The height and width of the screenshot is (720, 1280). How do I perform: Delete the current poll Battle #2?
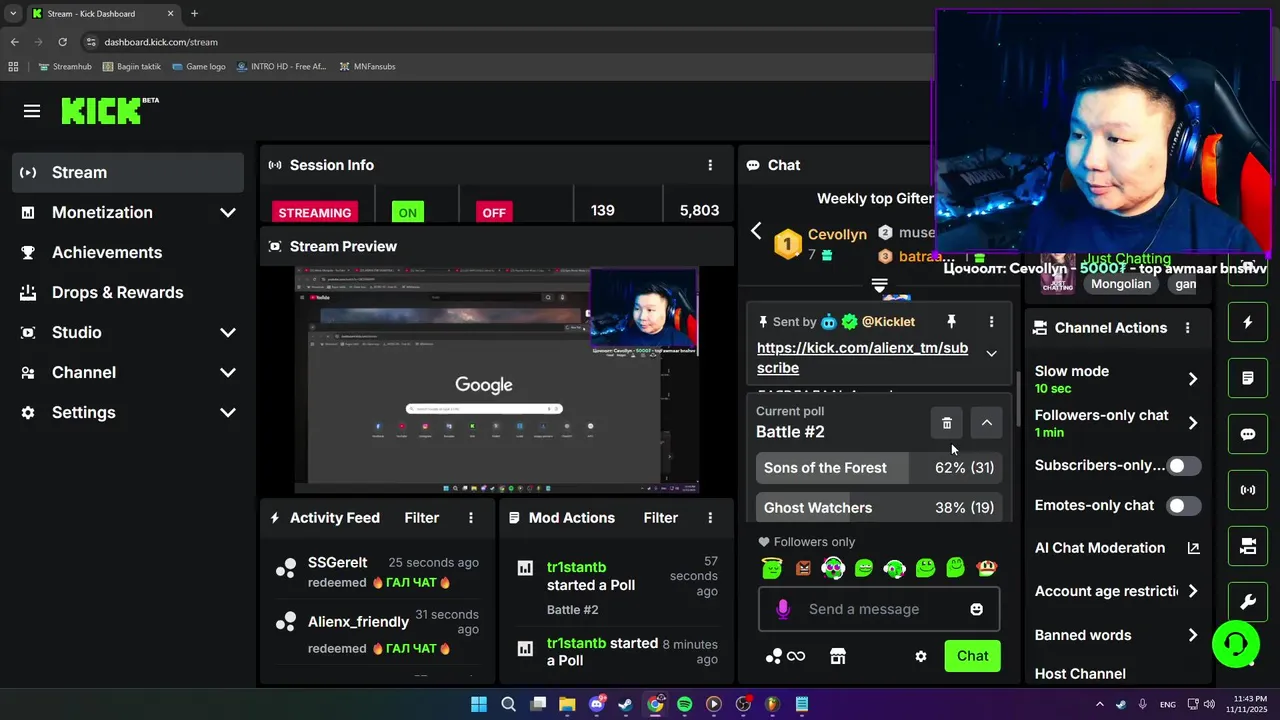[947, 423]
